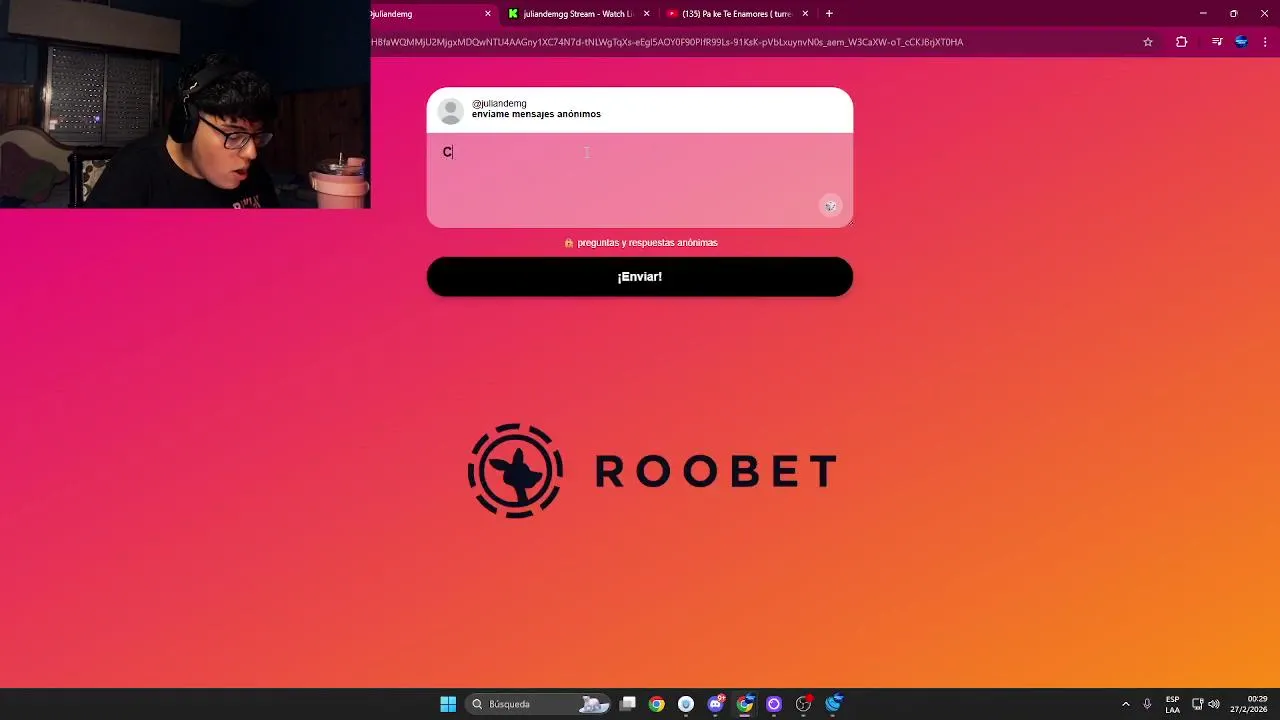This screenshot has width=1280, height=720.
Task: Open Task View in the taskbar
Action: pyautogui.click(x=627, y=704)
